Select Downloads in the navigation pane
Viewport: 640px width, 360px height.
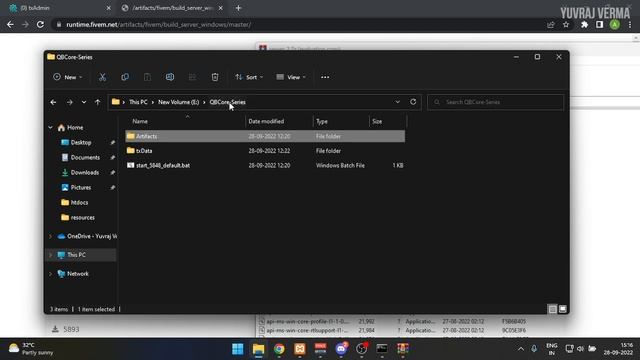tap(84, 173)
